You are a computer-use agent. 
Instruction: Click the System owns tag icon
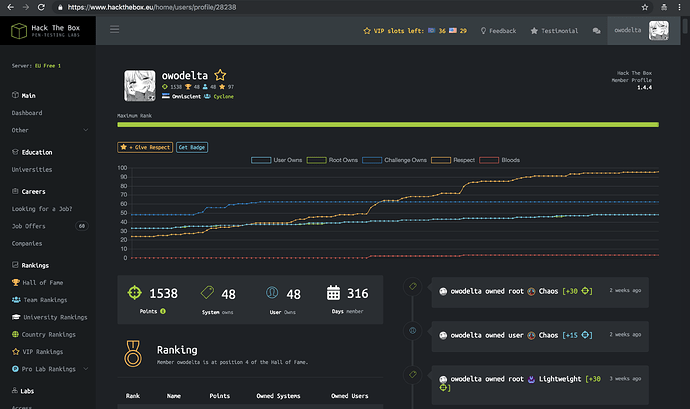tap(207, 292)
